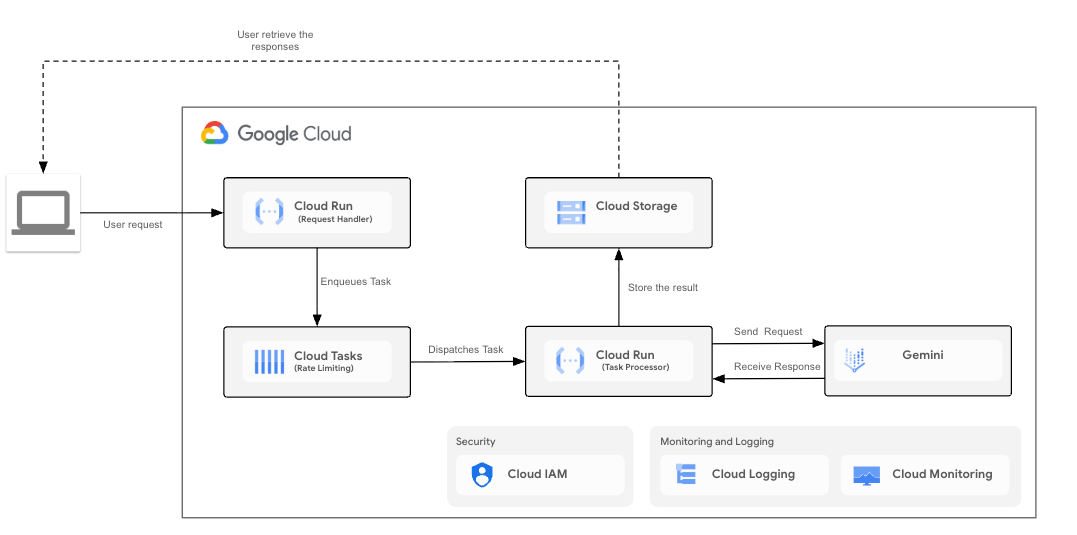
Task: Click the 'Store the result' label
Action: click(663, 288)
